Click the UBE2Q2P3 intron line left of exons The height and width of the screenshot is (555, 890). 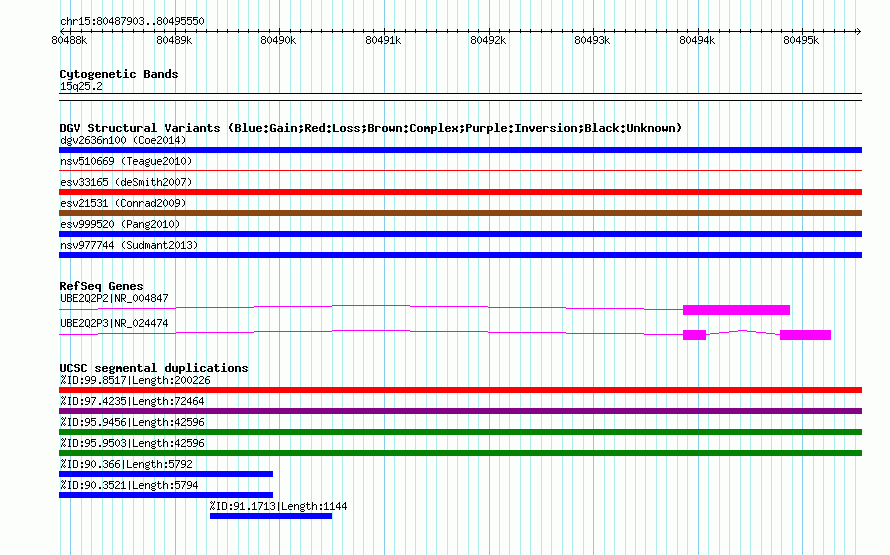(x=371, y=331)
